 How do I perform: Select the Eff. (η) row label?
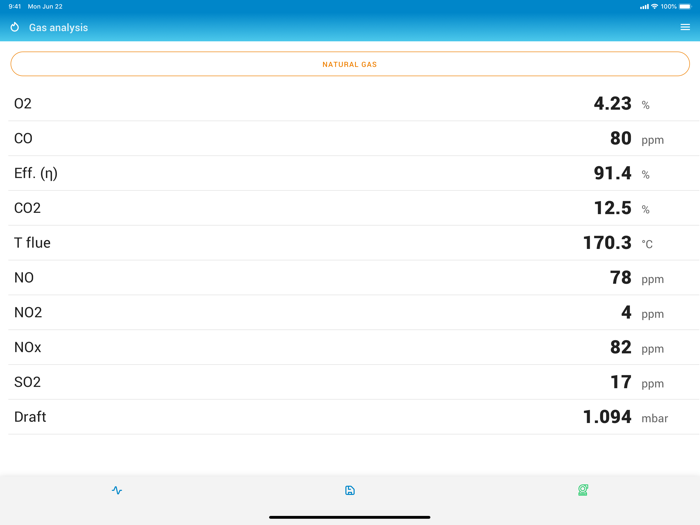pyautogui.click(x=36, y=173)
